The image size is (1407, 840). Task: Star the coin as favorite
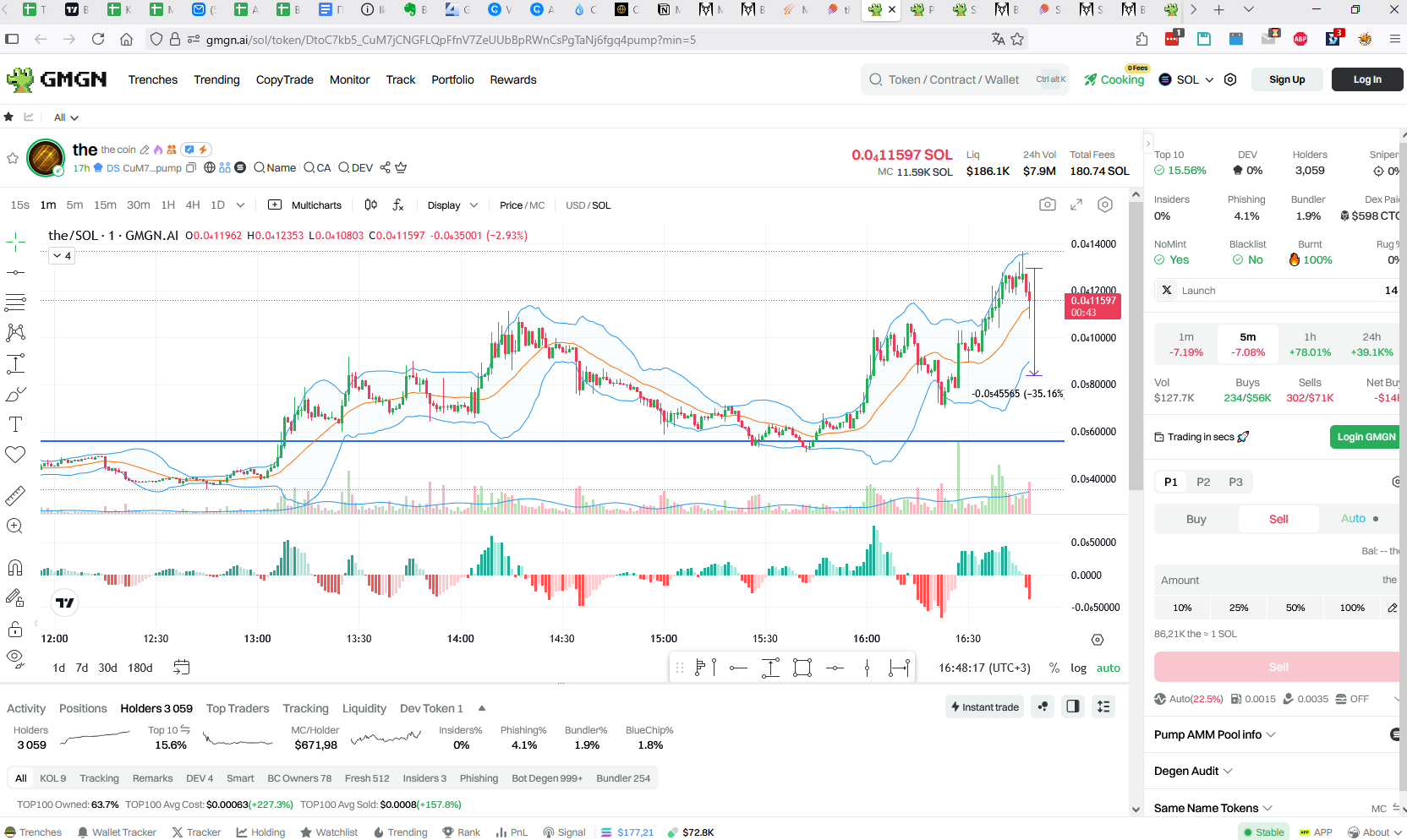[13, 158]
